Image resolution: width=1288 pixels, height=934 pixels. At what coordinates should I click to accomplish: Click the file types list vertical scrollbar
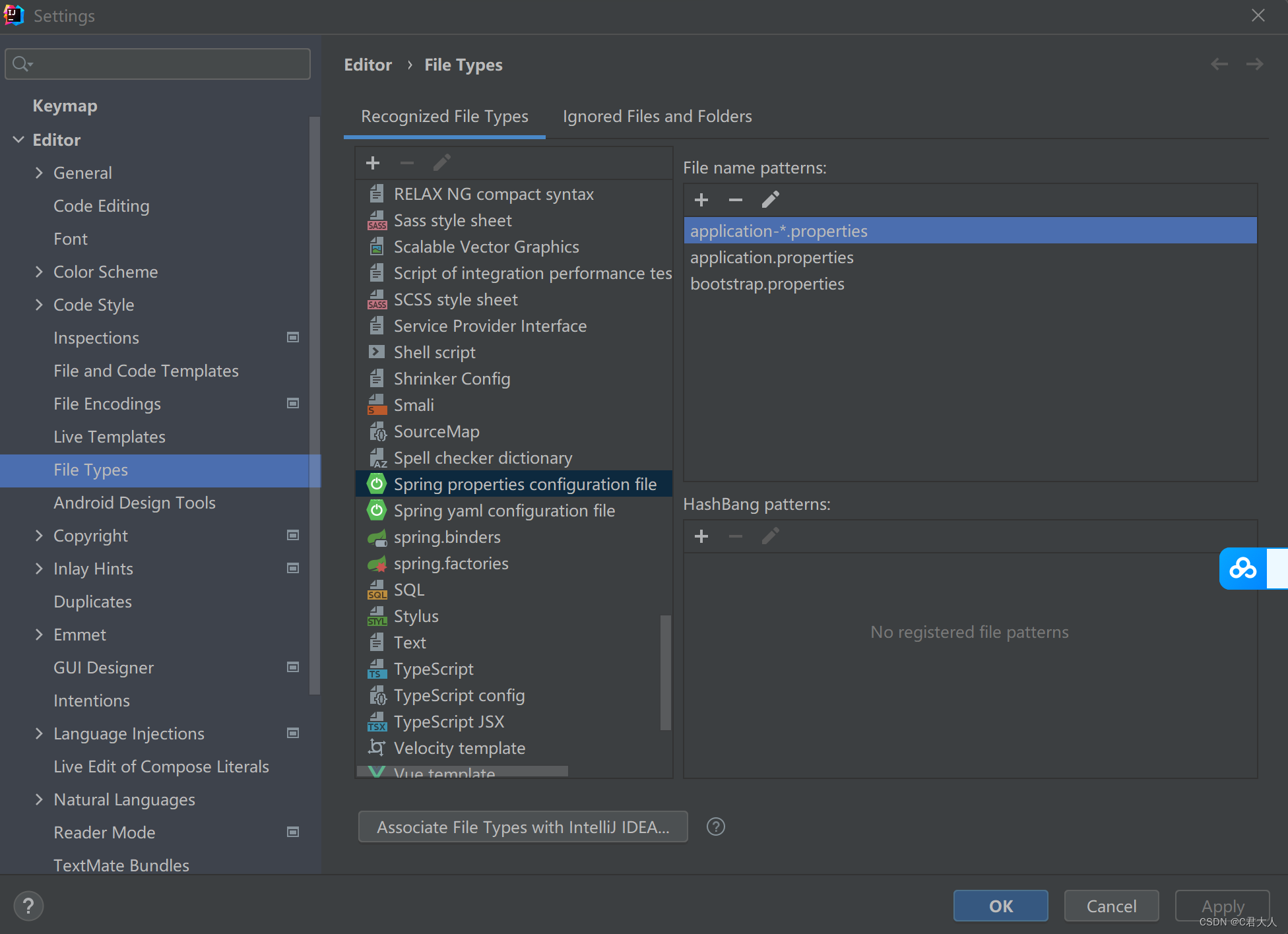click(x=665, y=671)
